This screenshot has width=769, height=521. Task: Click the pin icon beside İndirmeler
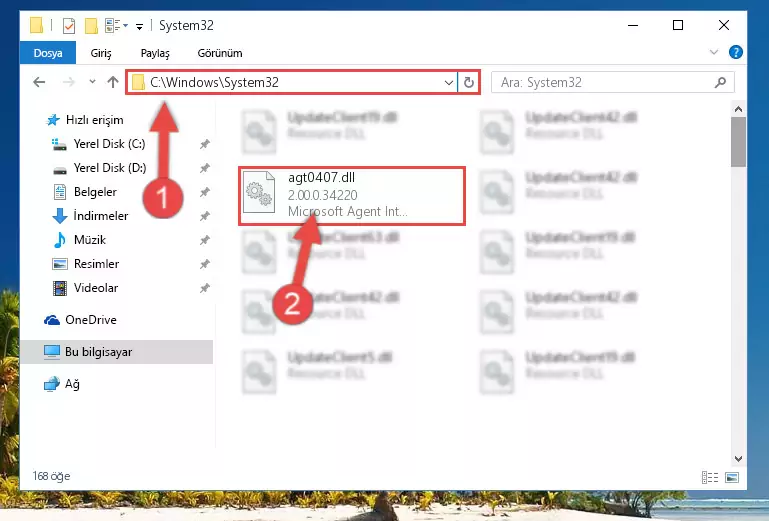point(205,216)
